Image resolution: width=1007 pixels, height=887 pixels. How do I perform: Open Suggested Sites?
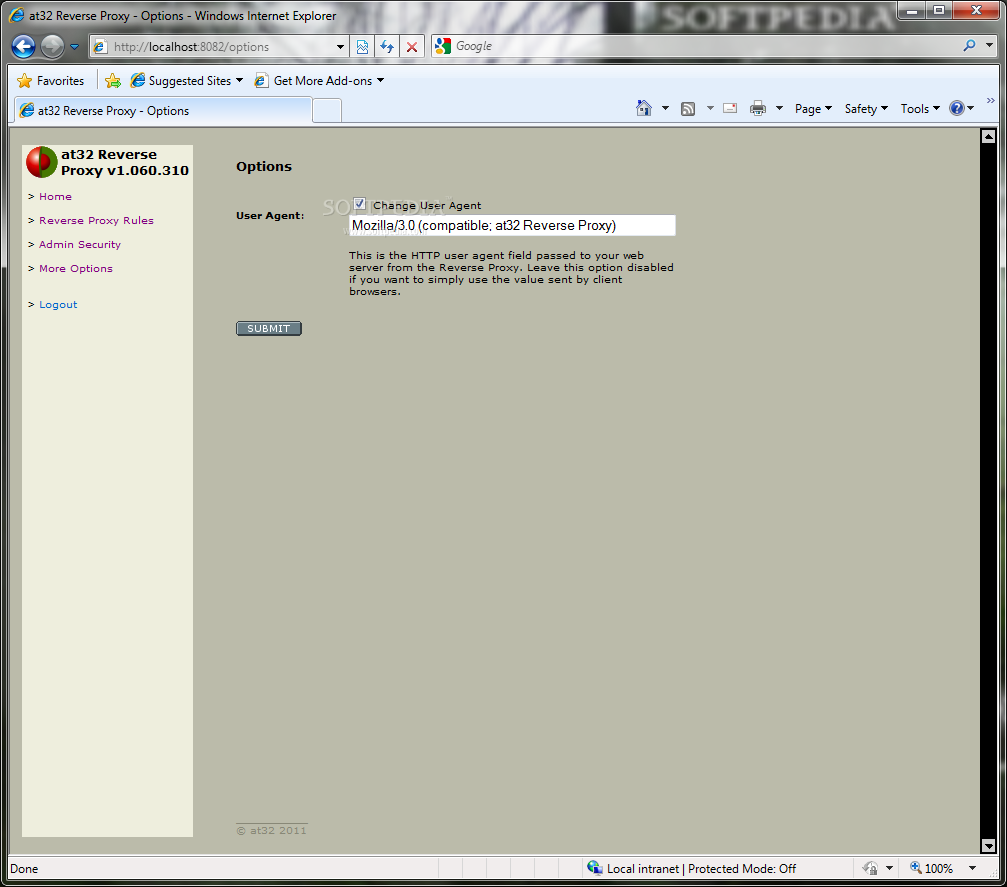pyautogui.click(x=186, y=81)
